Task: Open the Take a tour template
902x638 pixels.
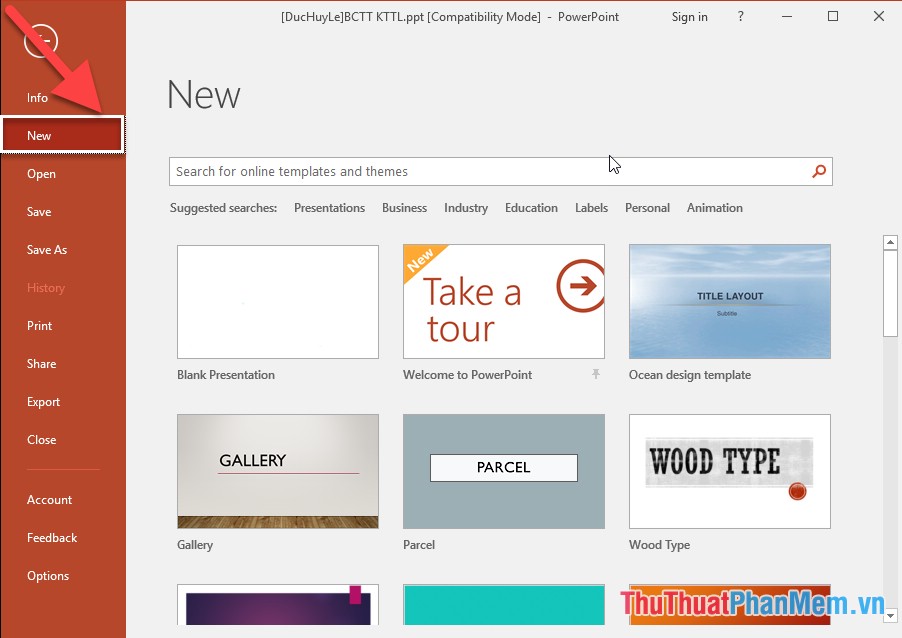Action: (x=504, y=301)
